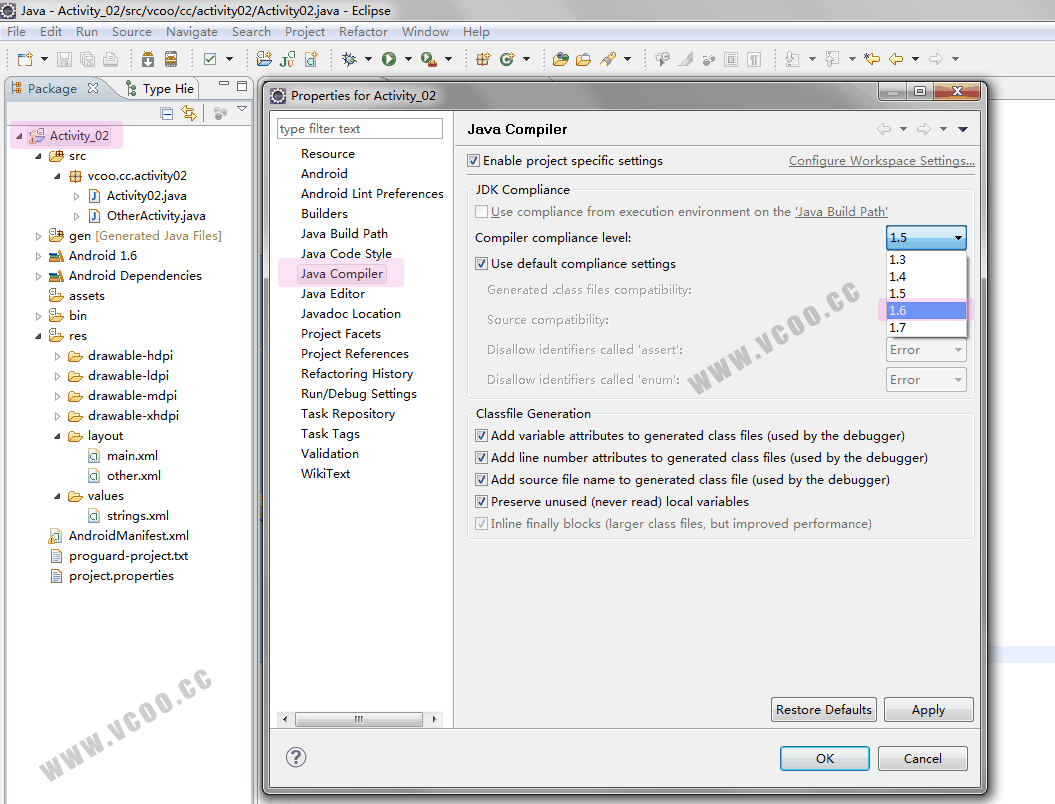
Task: Click the type filter text field
Action: 359,129
